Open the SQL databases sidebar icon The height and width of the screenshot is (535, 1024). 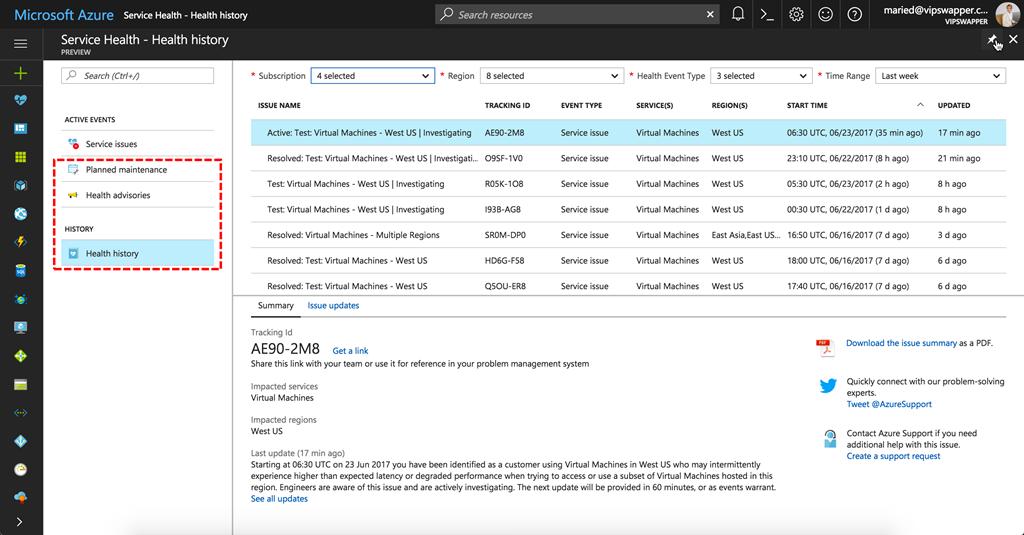20,270
